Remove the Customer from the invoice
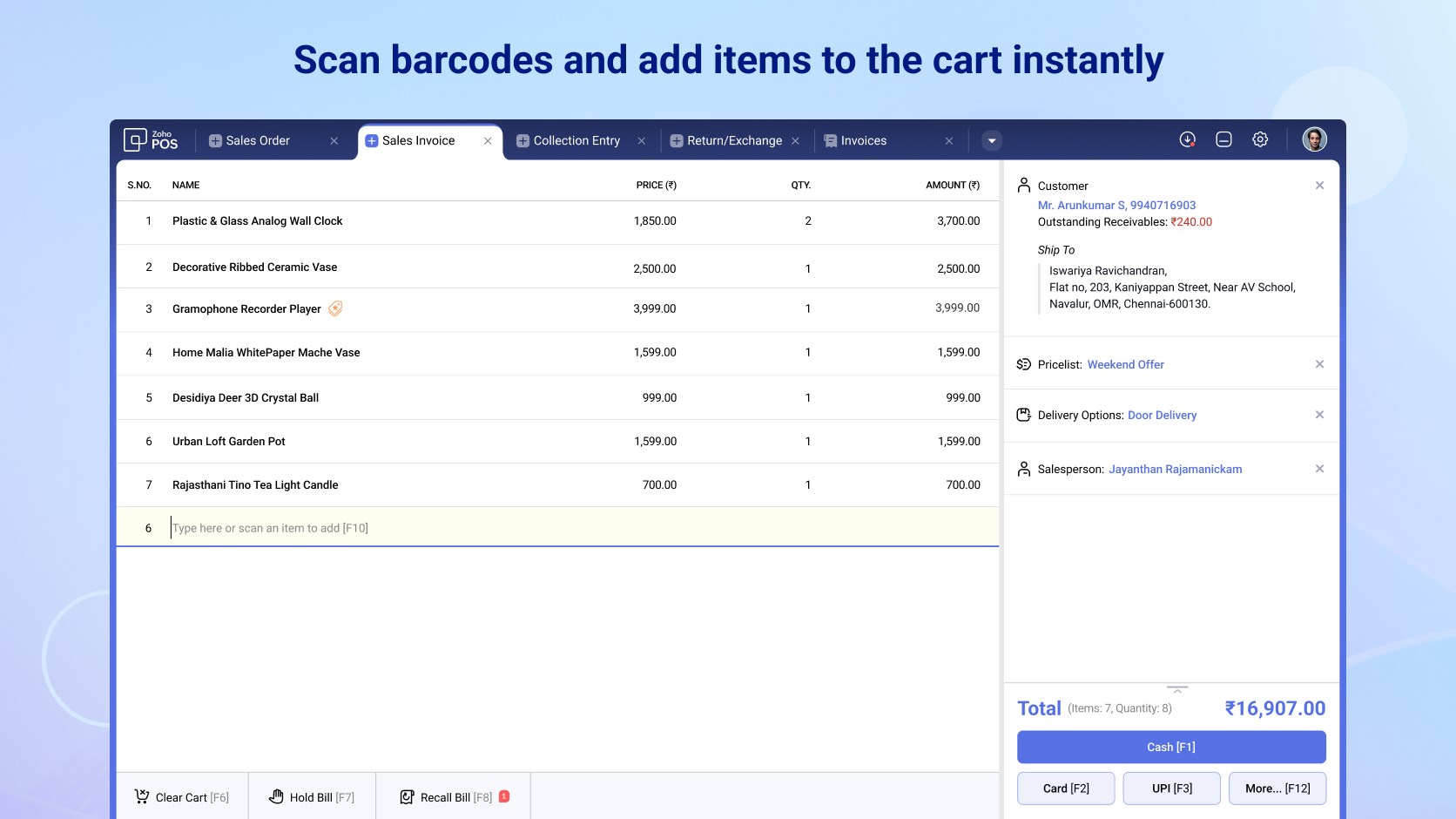This screenshot has height=819, width=1456. 1319,186
